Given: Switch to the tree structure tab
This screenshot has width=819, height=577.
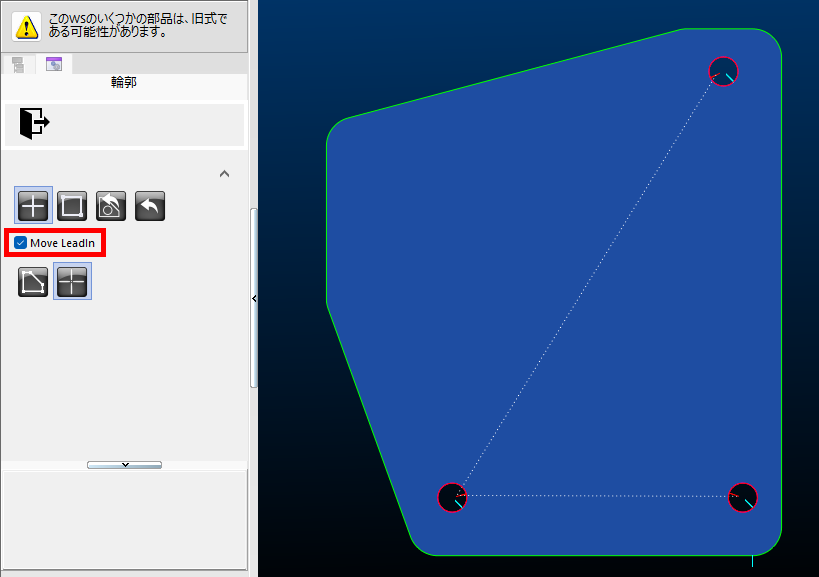Looking at the screenshot, I should 18,65.
